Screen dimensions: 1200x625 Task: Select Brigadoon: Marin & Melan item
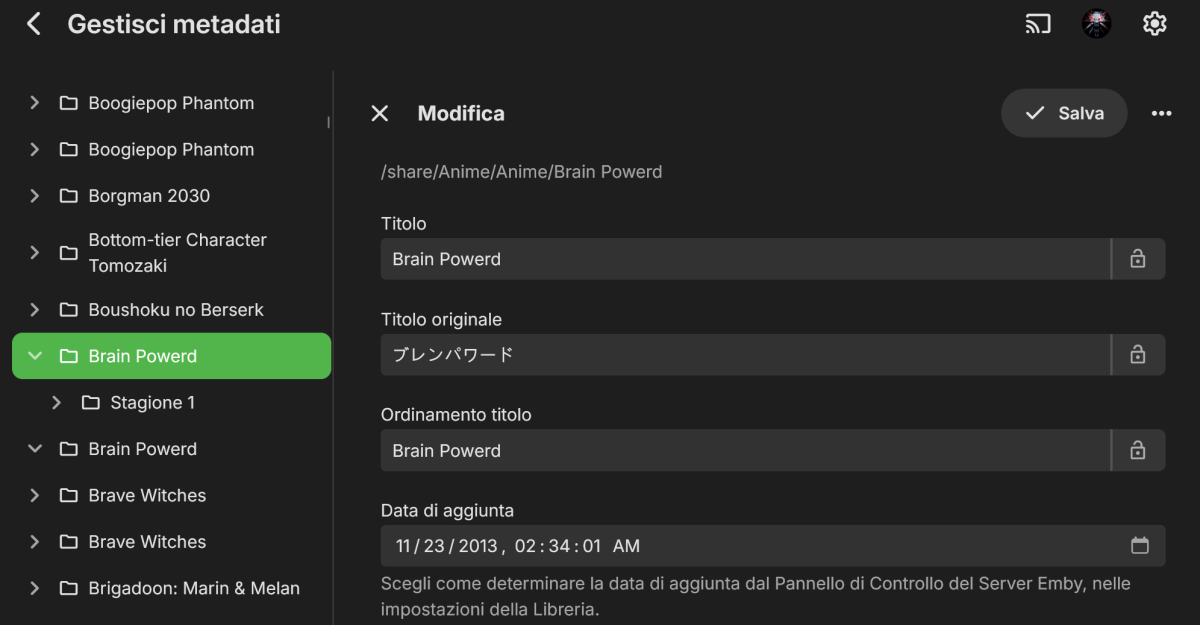(x=194, y=588)
